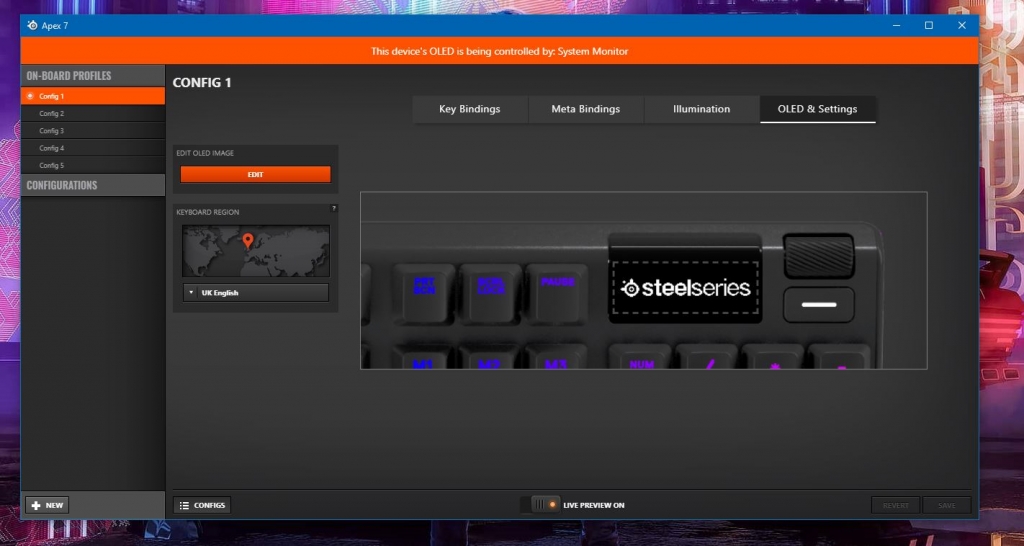Click the volume roller on keyboard image

[818, 255]
